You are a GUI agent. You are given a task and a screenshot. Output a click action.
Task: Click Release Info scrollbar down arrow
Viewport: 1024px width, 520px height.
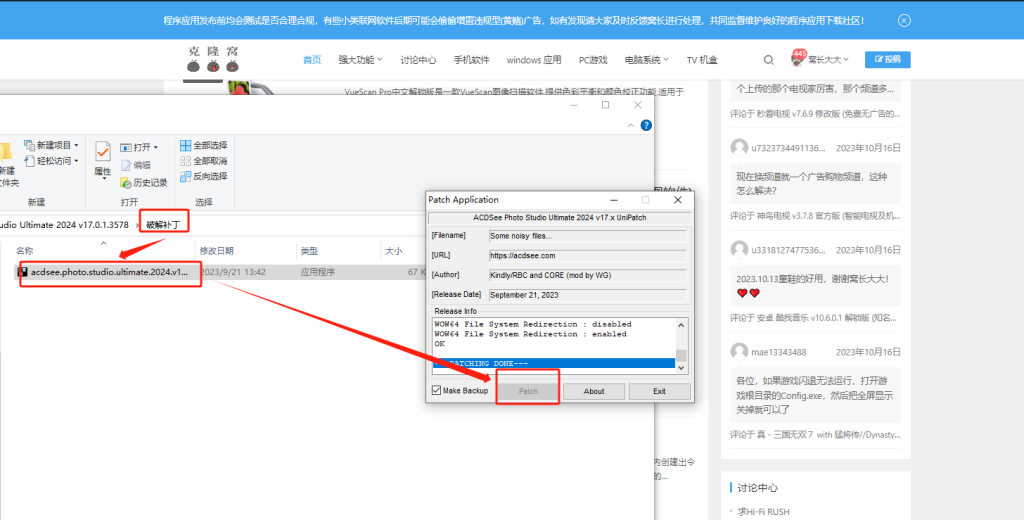[x=681, y=368]
